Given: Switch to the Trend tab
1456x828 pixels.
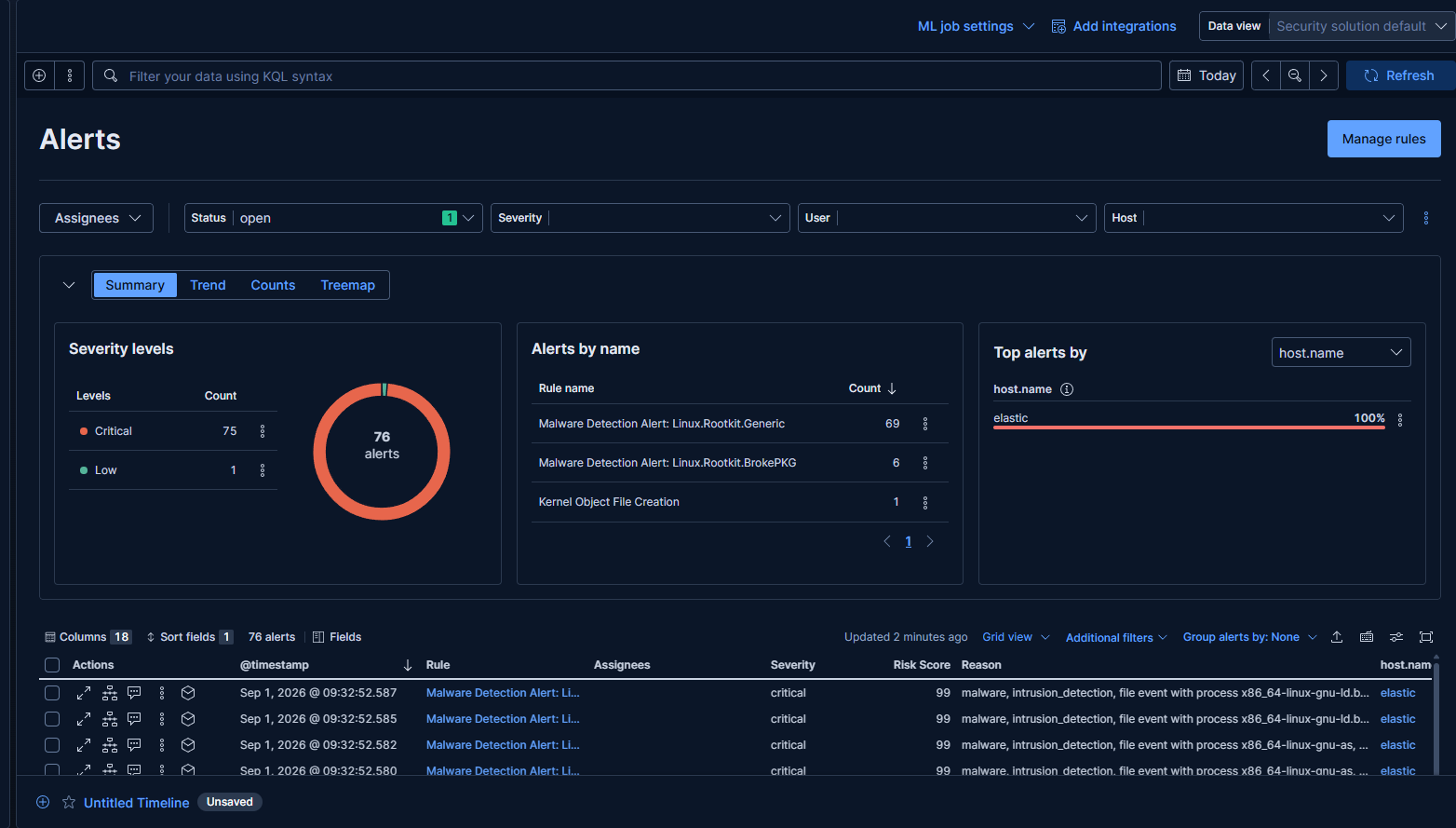Looking at the screenshot, I should pos(208,285).
